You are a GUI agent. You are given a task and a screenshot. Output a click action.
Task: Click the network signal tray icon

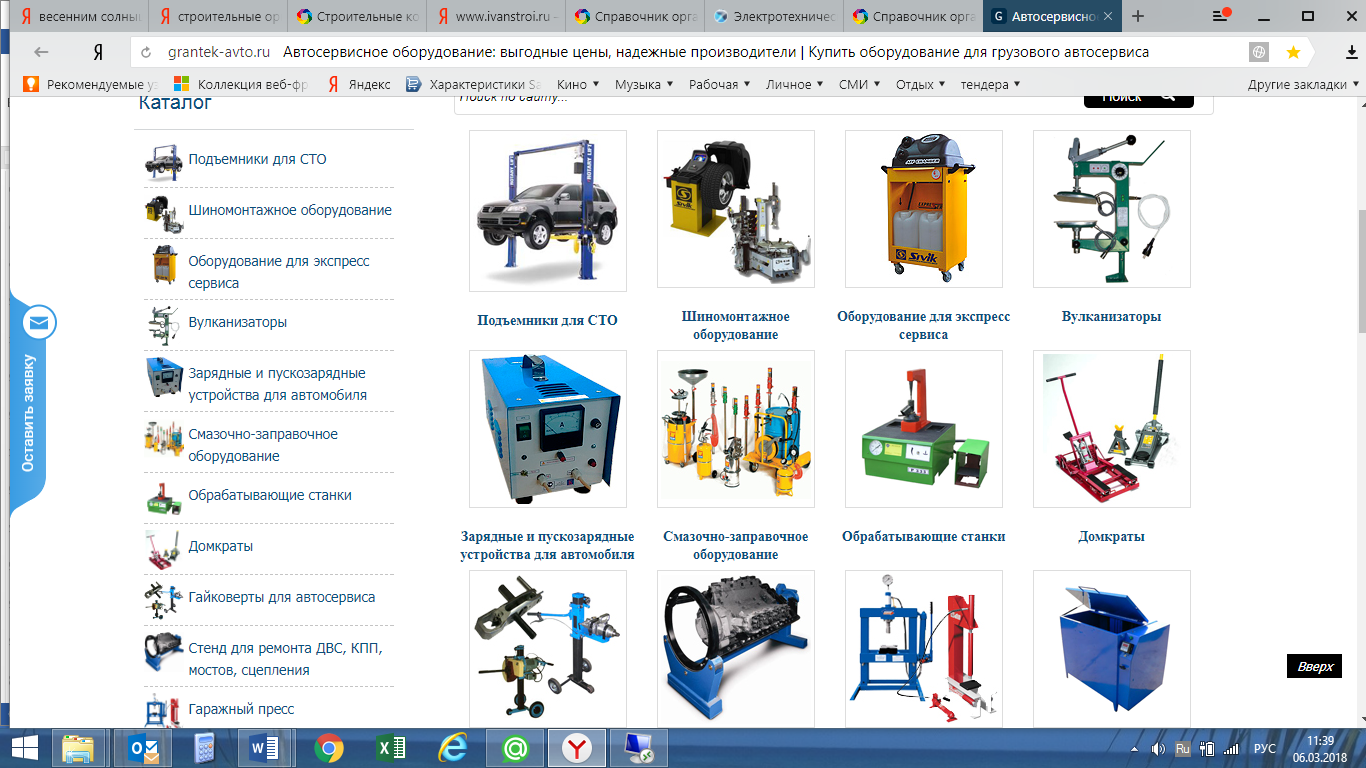click(x=1231, y=748)
